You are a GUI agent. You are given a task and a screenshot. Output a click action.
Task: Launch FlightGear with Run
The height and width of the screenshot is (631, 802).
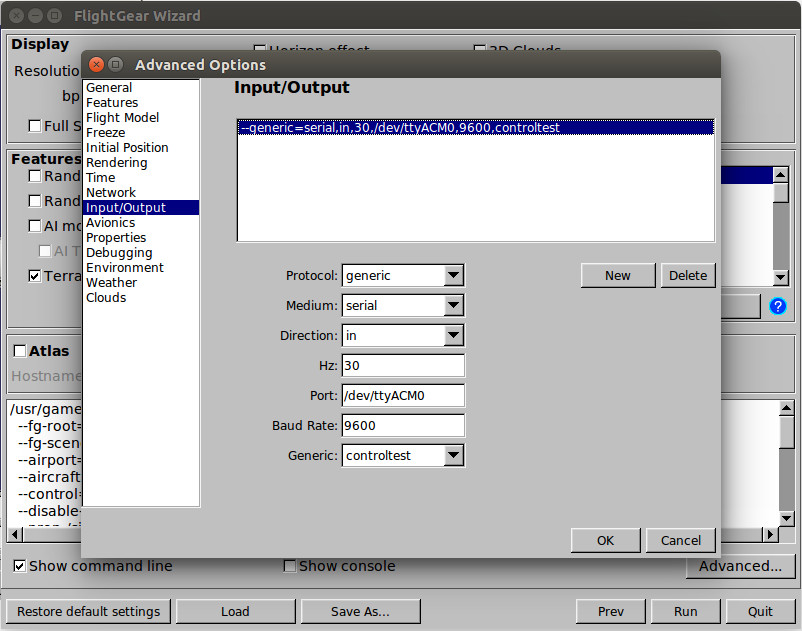(685, 612)
